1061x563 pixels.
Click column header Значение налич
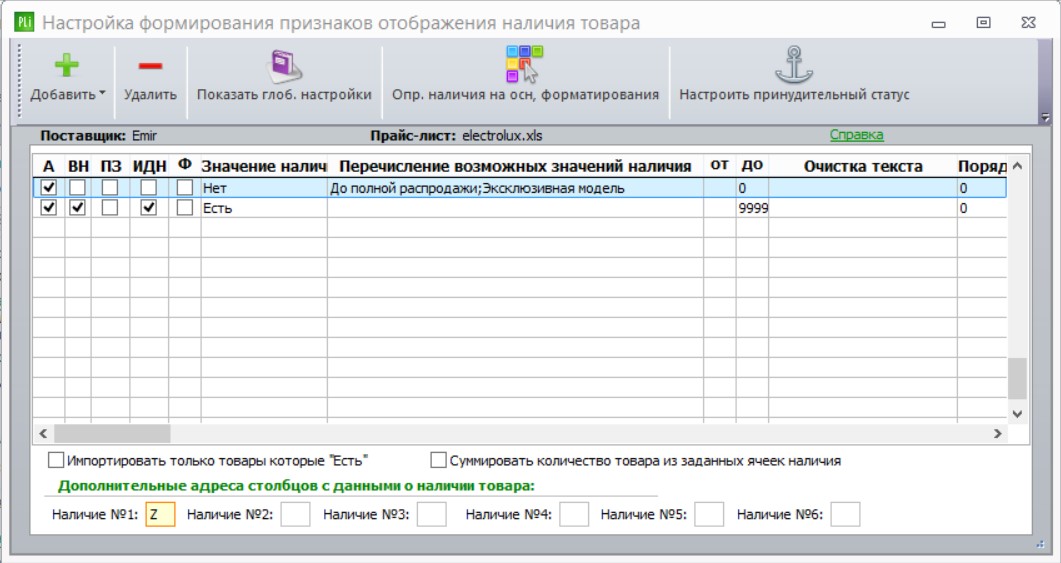(x=264, y=166)
